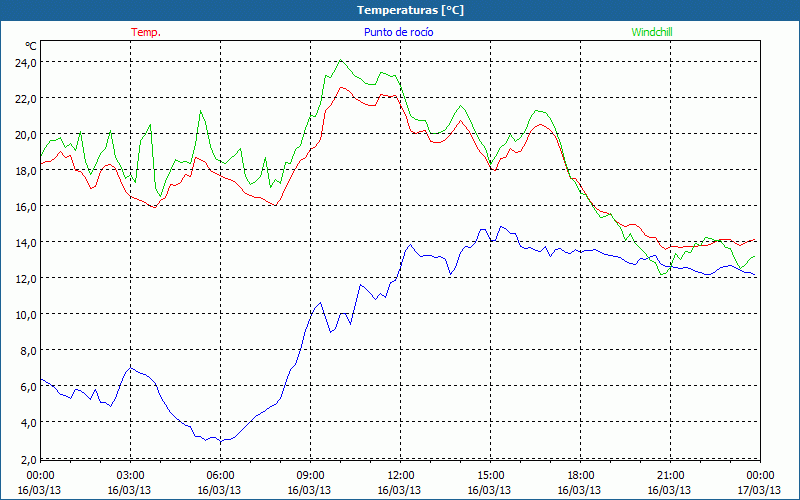
Task: Click the 14,0 y-axis value
Action: point(27,242)
